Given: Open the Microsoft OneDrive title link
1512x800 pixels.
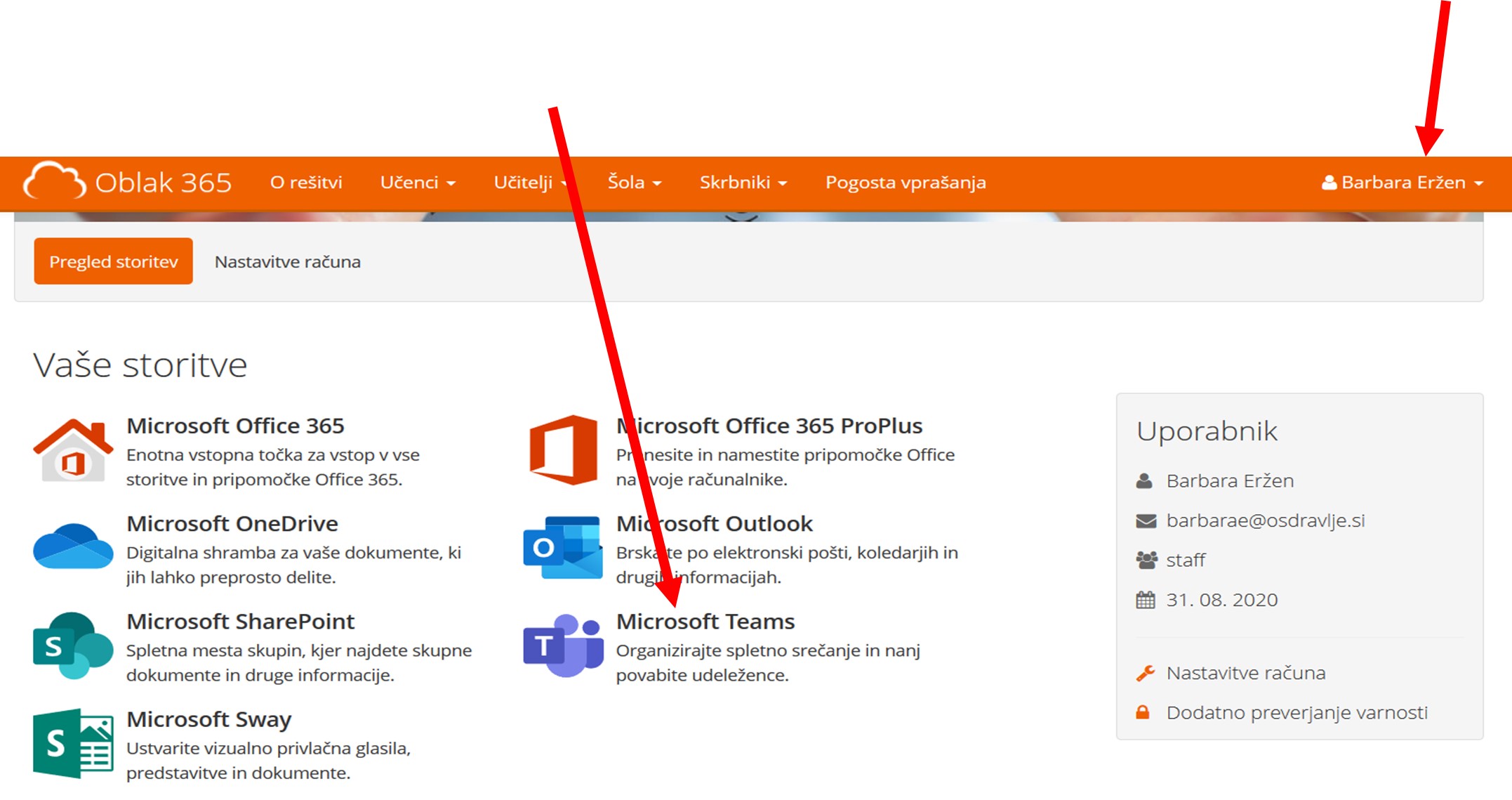Looking at the screenshot, I should pos(232,523).
